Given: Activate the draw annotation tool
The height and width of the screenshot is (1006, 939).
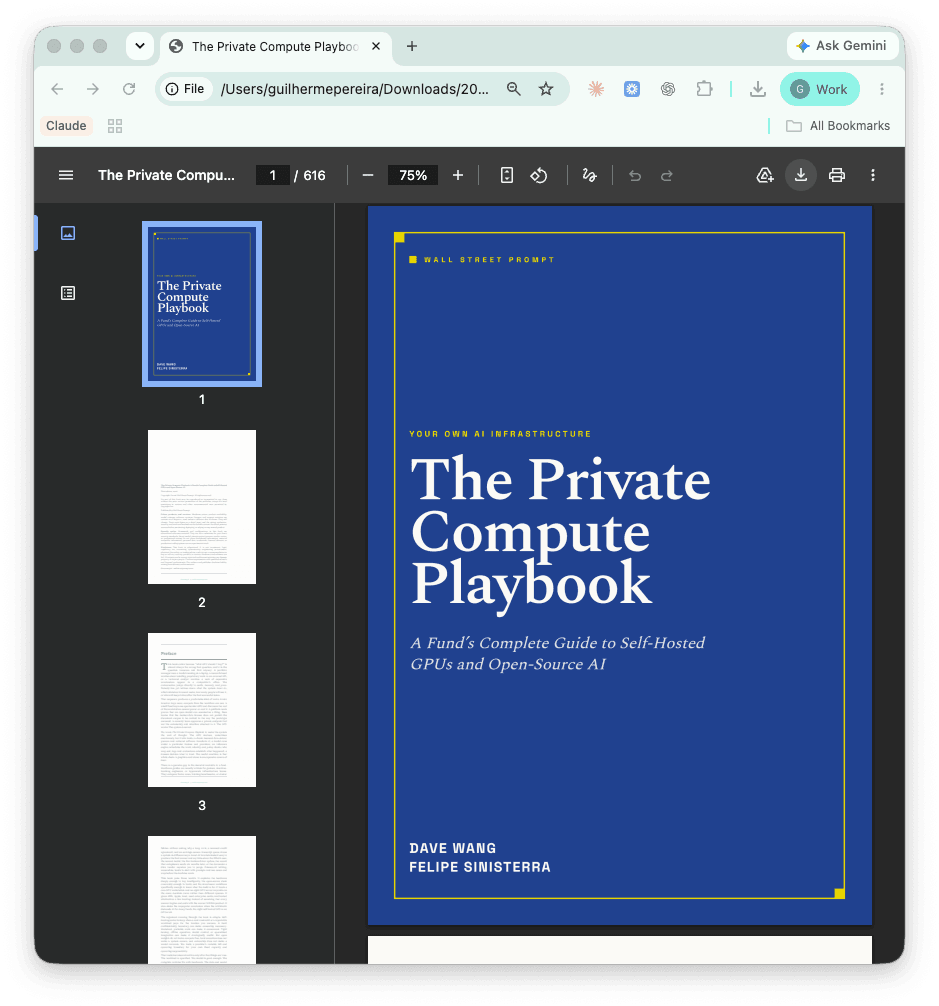Looking at the screenshot, I should 589,175.
